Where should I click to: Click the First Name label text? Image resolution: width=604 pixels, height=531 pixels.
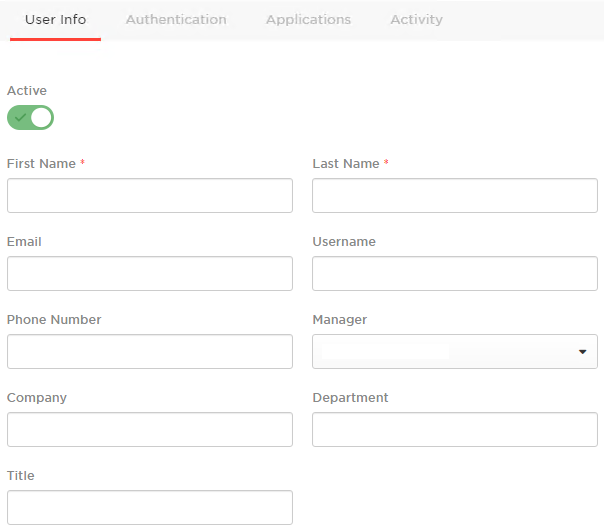41,163
